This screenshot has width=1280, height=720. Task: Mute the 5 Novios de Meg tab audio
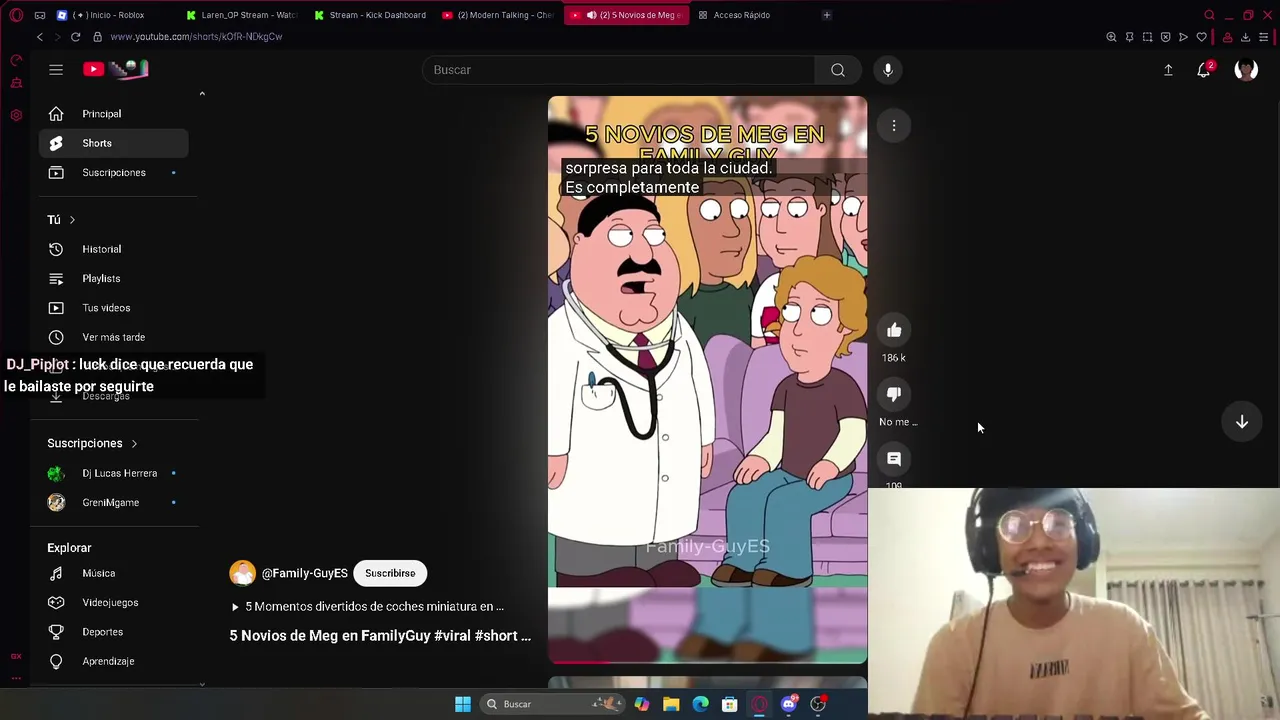(591, 15)
